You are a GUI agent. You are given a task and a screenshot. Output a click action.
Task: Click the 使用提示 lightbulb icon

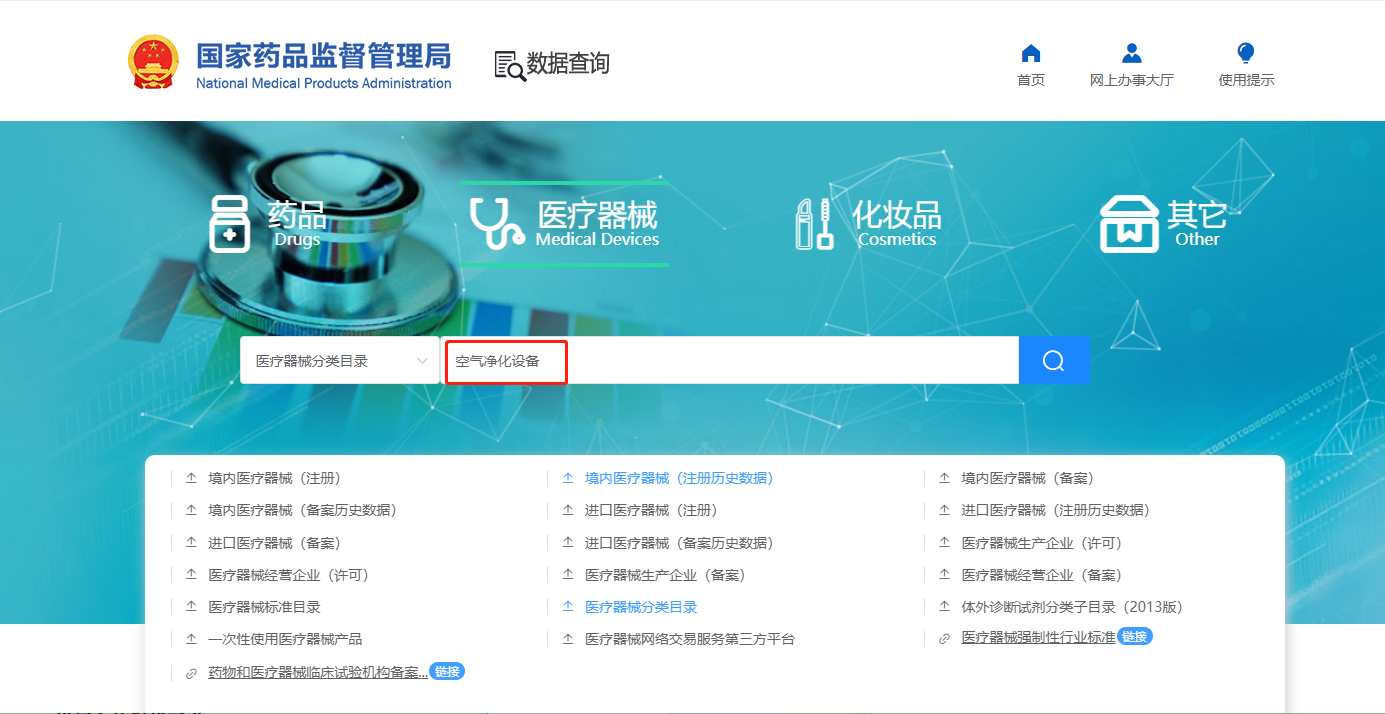pyautogui.click(x=1245, y=53)
